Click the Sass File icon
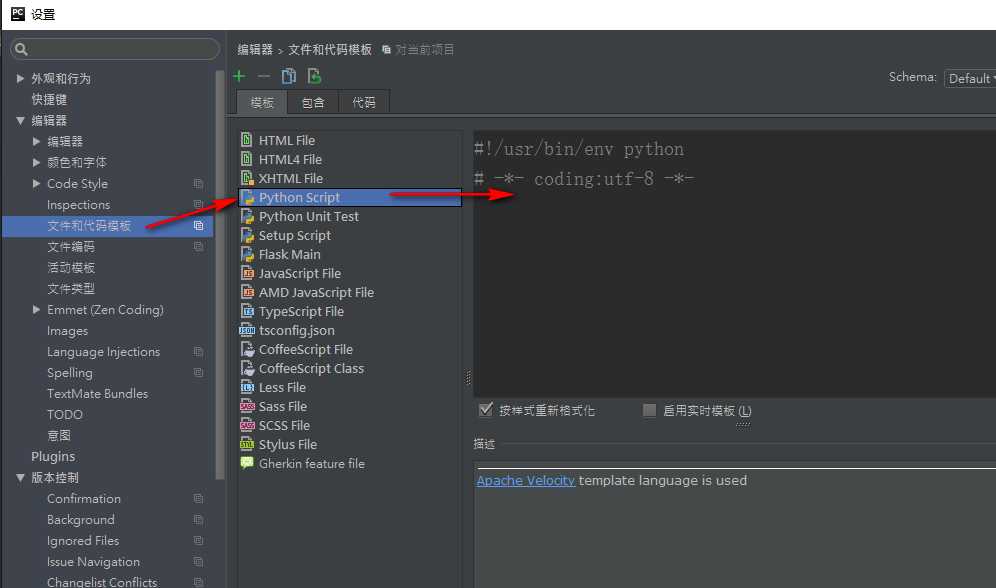Viewport: 996px width, 588px height. pos(247,406)
